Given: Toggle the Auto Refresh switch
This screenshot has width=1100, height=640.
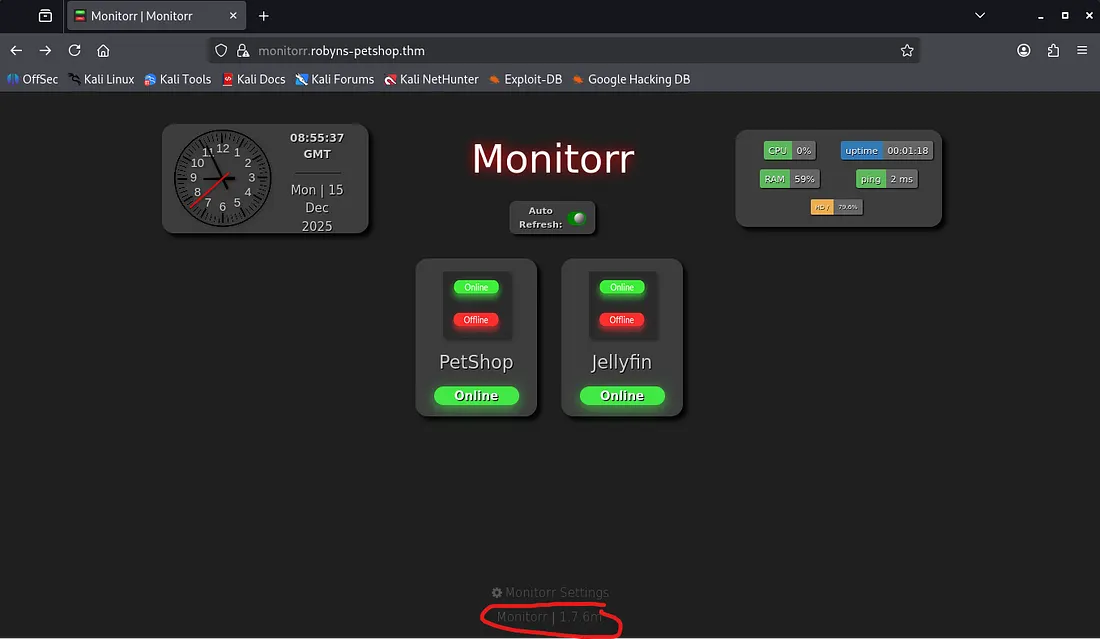Looking at the screenshot, I should [x=577, y=218].
